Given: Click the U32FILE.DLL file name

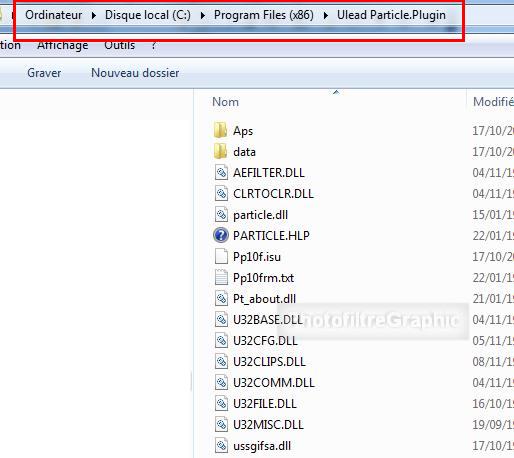Looking at the screenshot, I should (265, 404).
